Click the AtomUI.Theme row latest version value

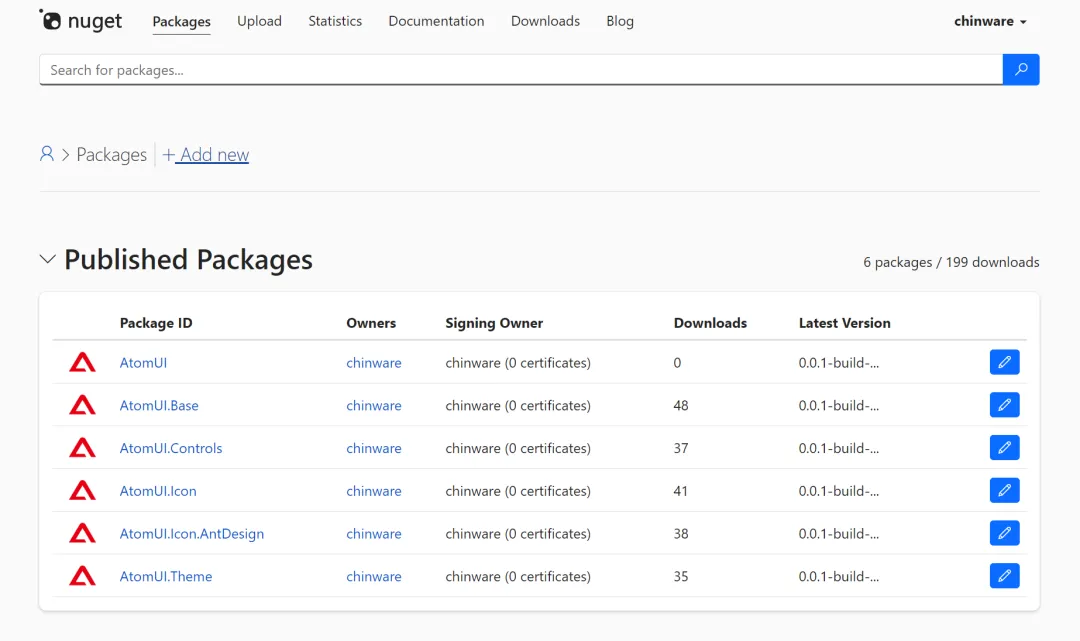click(838, 576)
